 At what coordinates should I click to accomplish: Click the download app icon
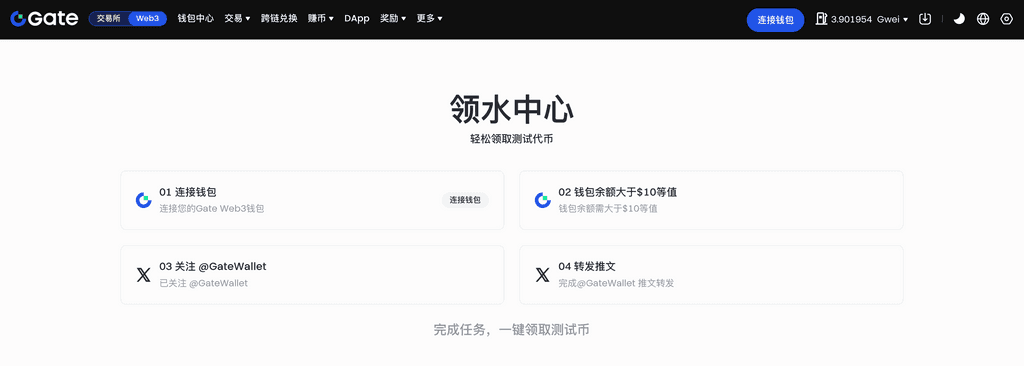925,19
